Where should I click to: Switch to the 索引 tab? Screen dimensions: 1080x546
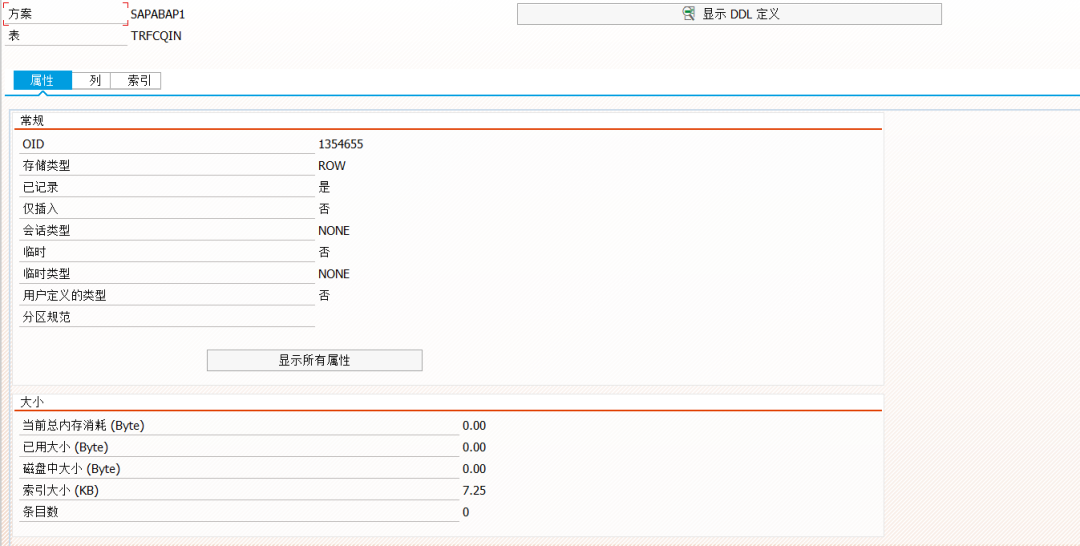[138, 81]
